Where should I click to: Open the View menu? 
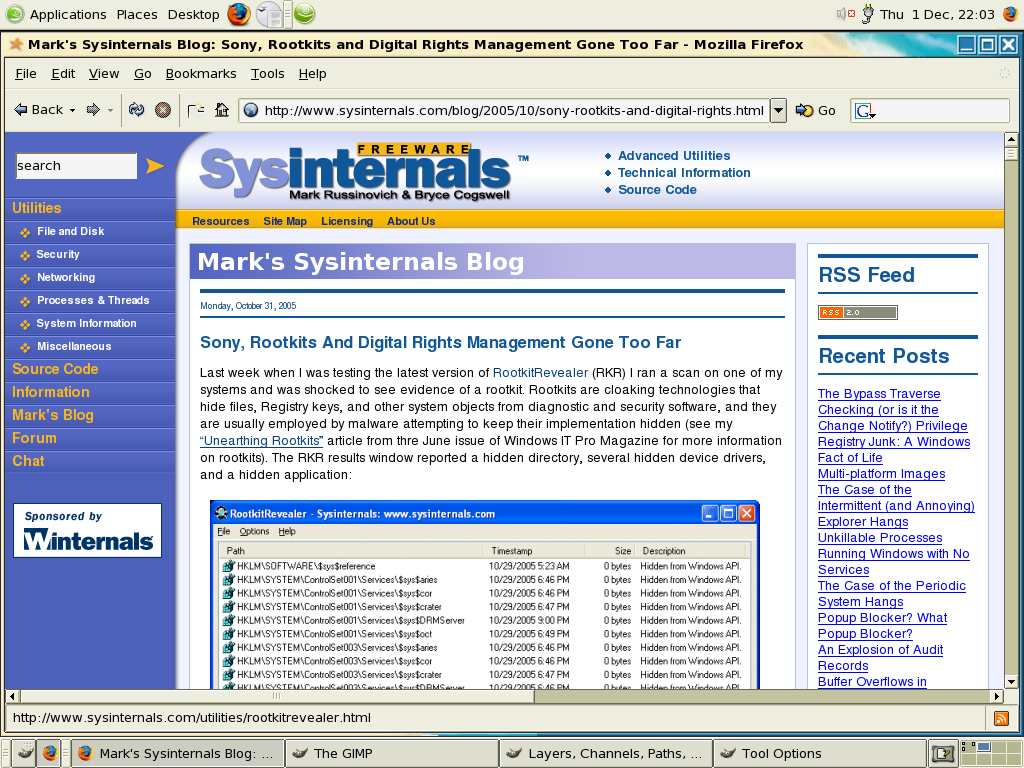point(104,74)
